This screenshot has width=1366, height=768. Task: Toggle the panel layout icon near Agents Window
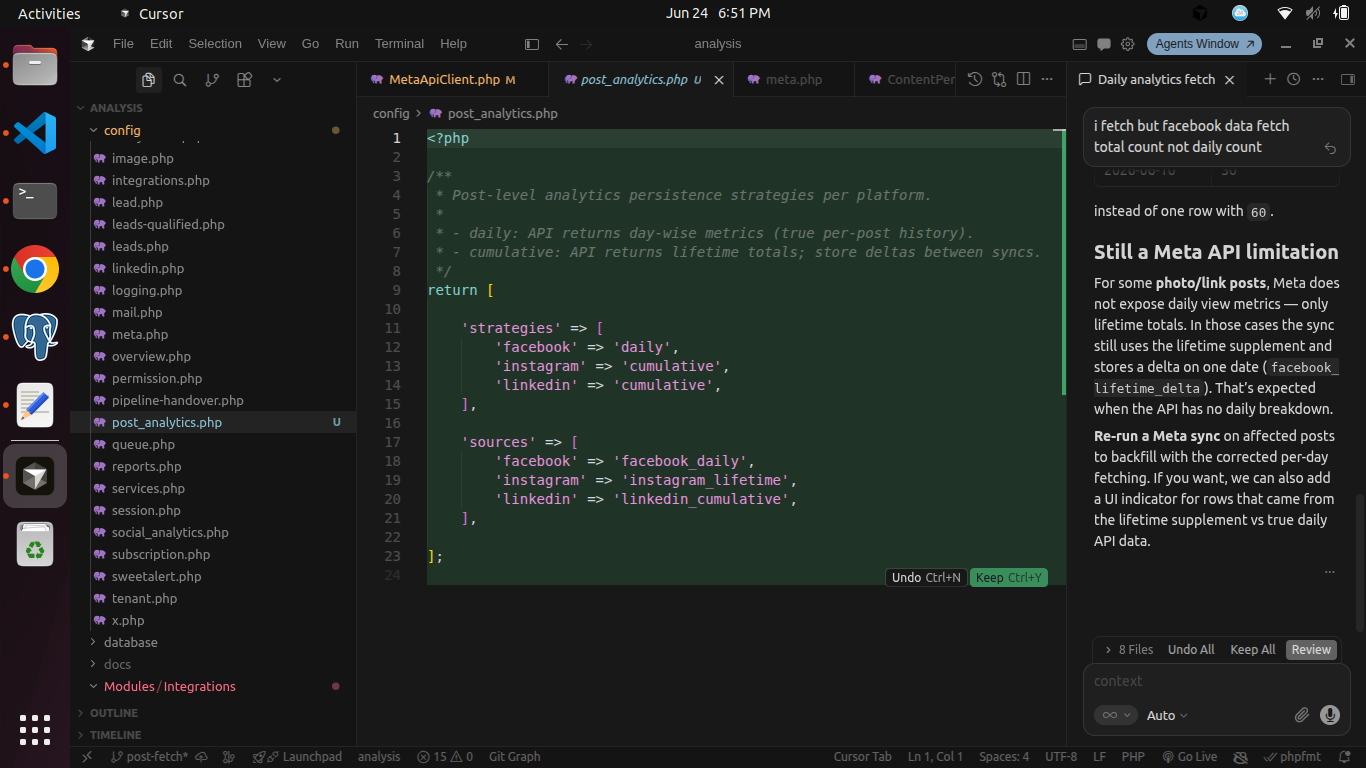(1080, 44)
